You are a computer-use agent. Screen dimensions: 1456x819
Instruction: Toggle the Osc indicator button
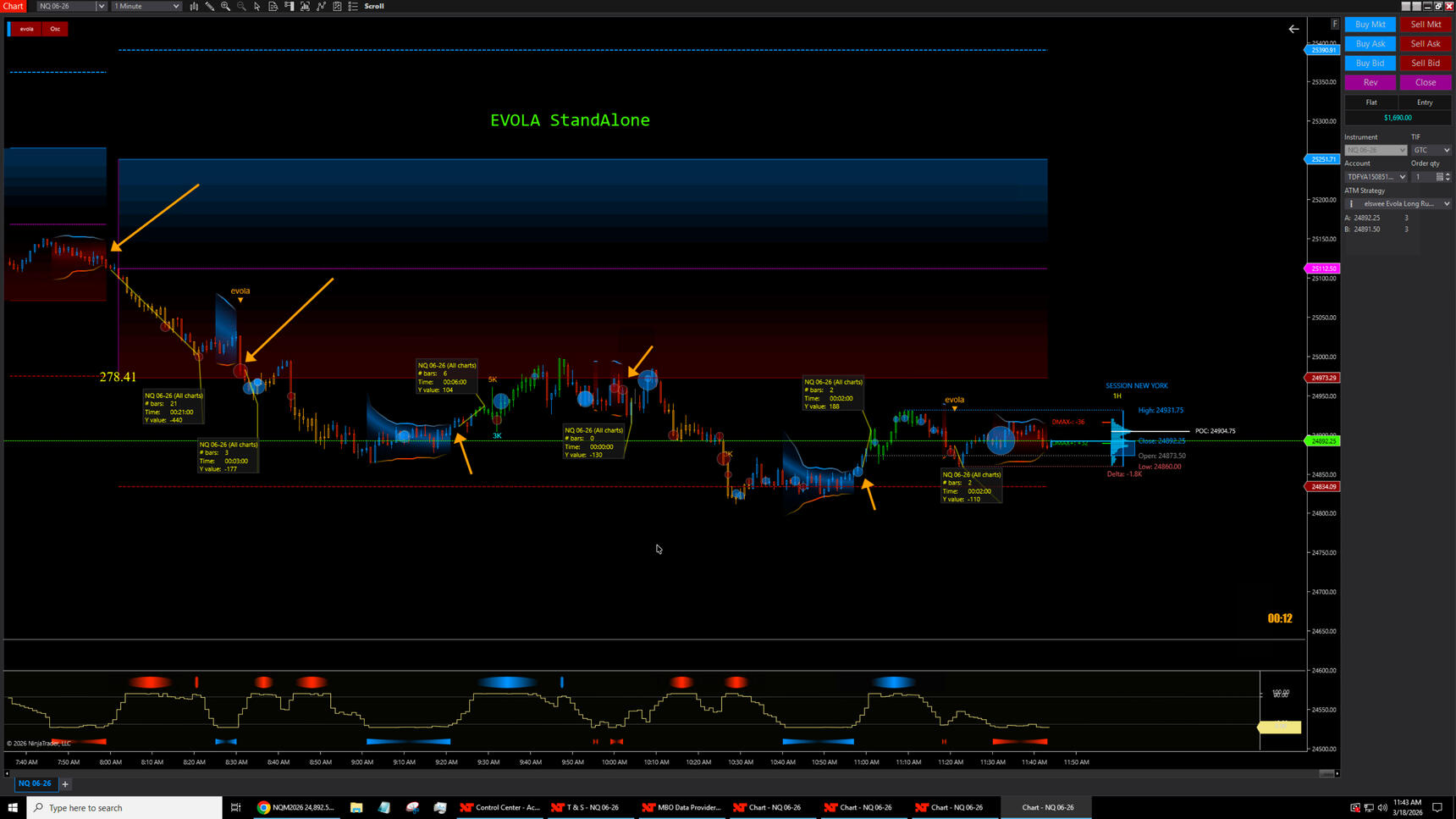(55, 29)
